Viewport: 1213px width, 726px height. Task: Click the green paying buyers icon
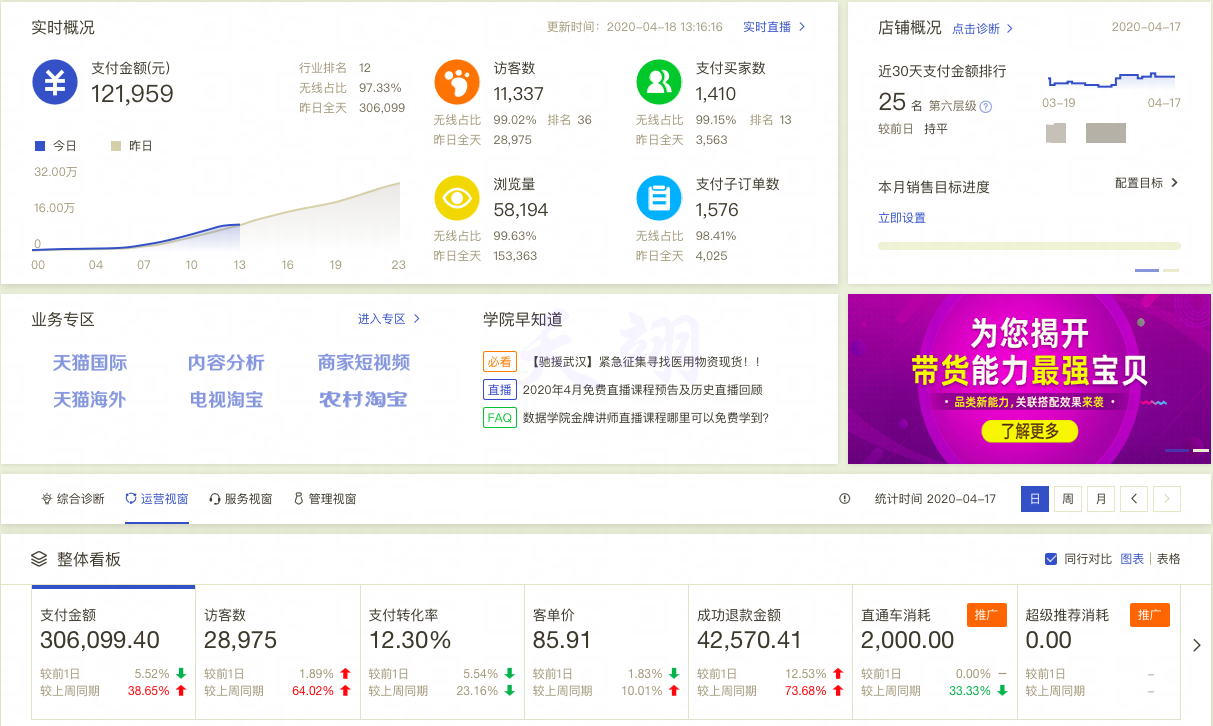point(659,82)
